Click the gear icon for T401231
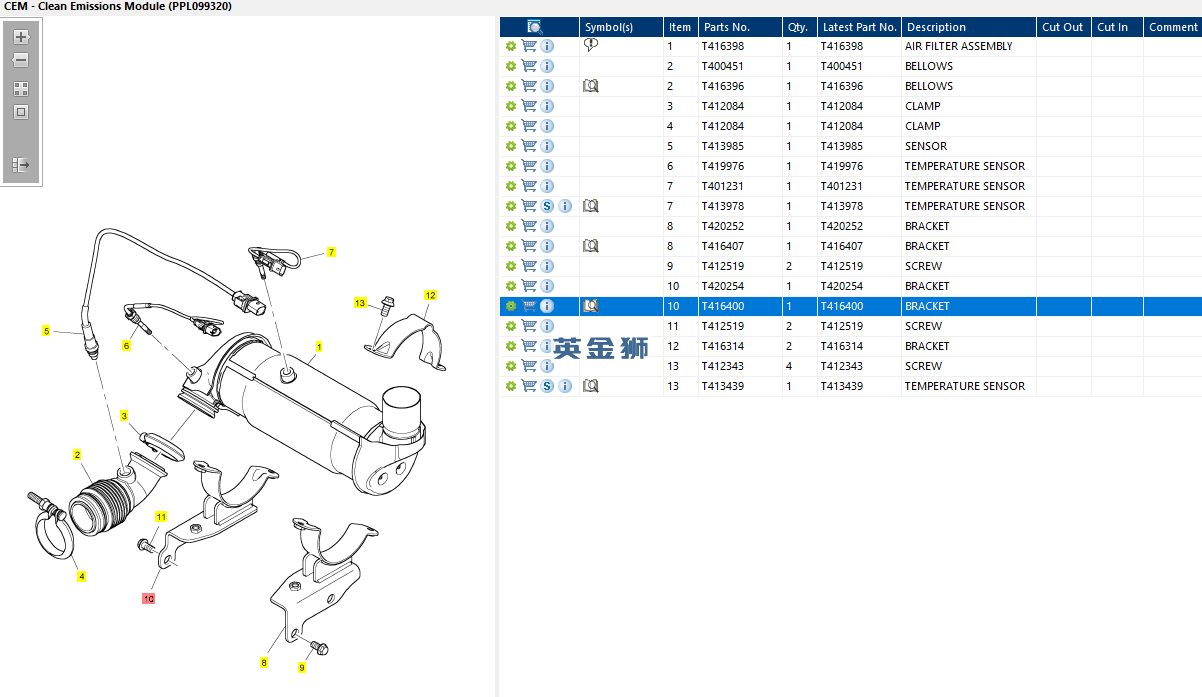The width and height of the screenshot is (1202, 697). tap(511, 186)
